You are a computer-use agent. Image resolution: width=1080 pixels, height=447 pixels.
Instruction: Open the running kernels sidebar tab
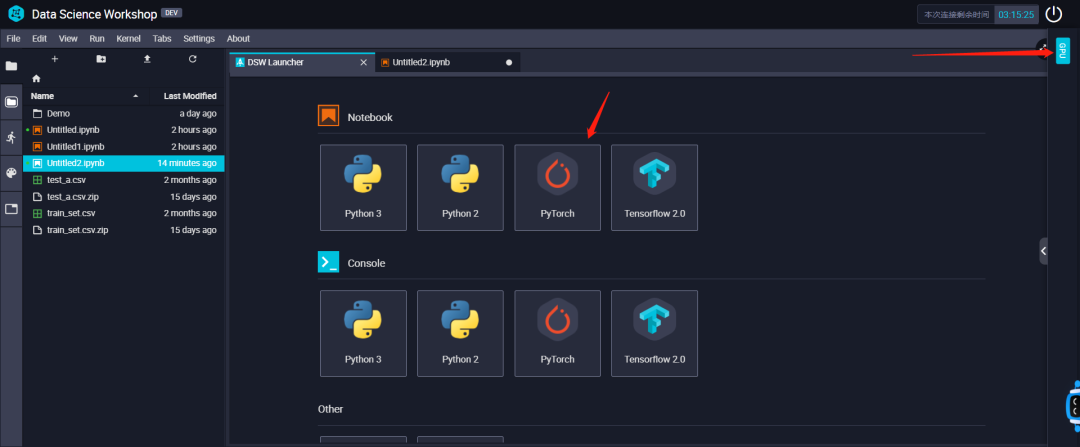(x=11, y=137)
